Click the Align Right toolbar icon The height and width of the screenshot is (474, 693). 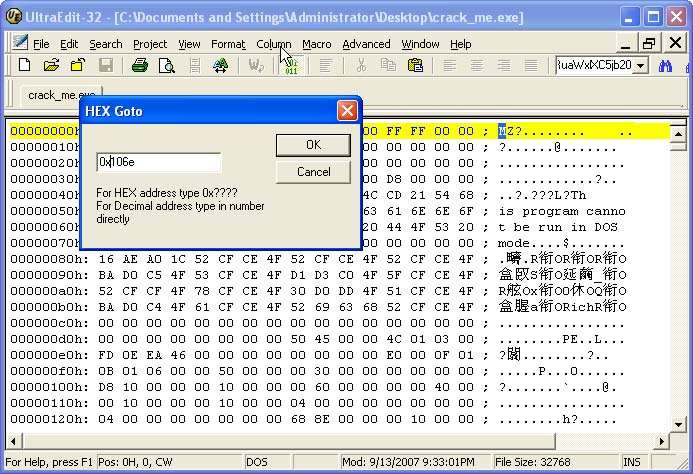point(503,65)
